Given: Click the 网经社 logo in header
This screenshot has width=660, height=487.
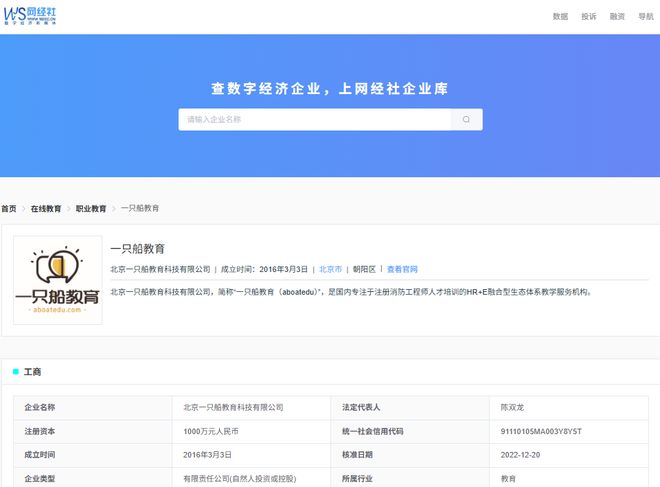Looking at the screenshot, I should click(29, 16).
